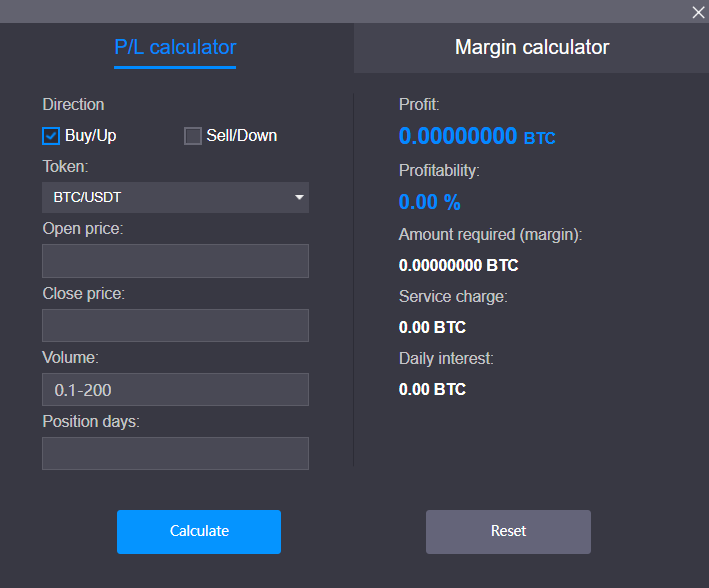Close the calculator dialog with the X icon
This screenshot has height=588, width=709.
coord(698,12)
